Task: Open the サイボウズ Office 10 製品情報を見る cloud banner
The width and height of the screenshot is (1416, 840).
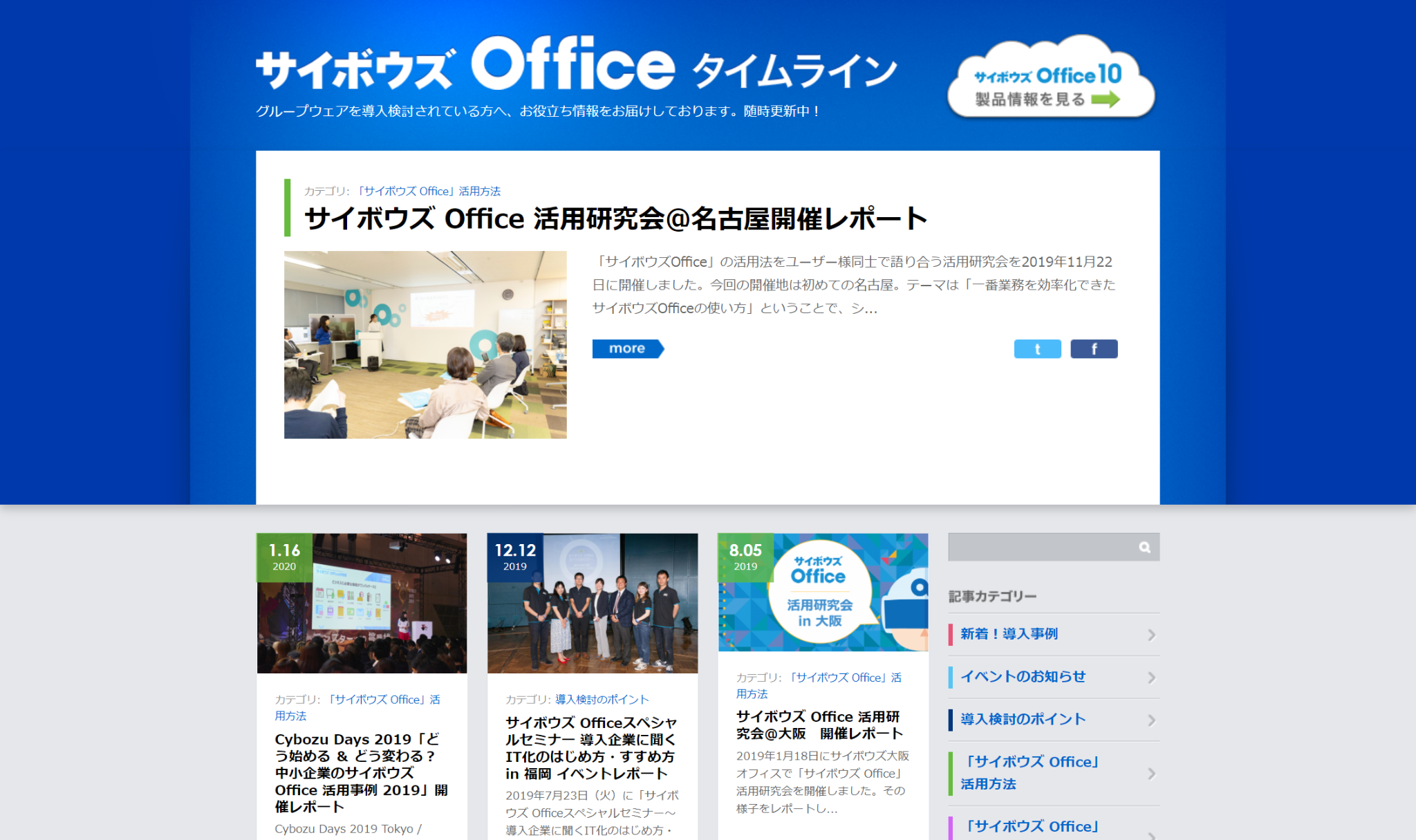Action: coord(1051,77)
